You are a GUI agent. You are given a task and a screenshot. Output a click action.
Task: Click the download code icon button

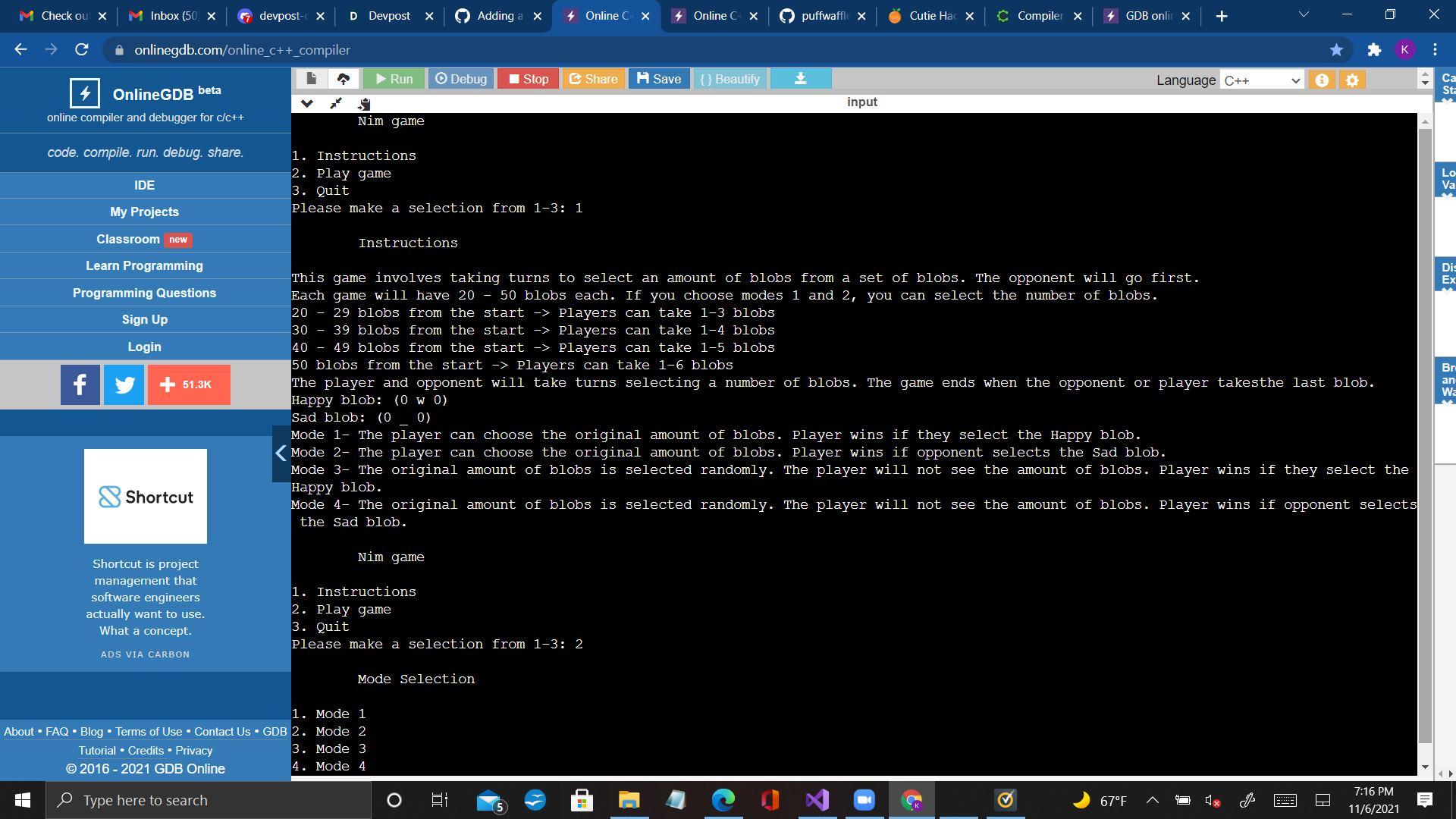[800, 79]
